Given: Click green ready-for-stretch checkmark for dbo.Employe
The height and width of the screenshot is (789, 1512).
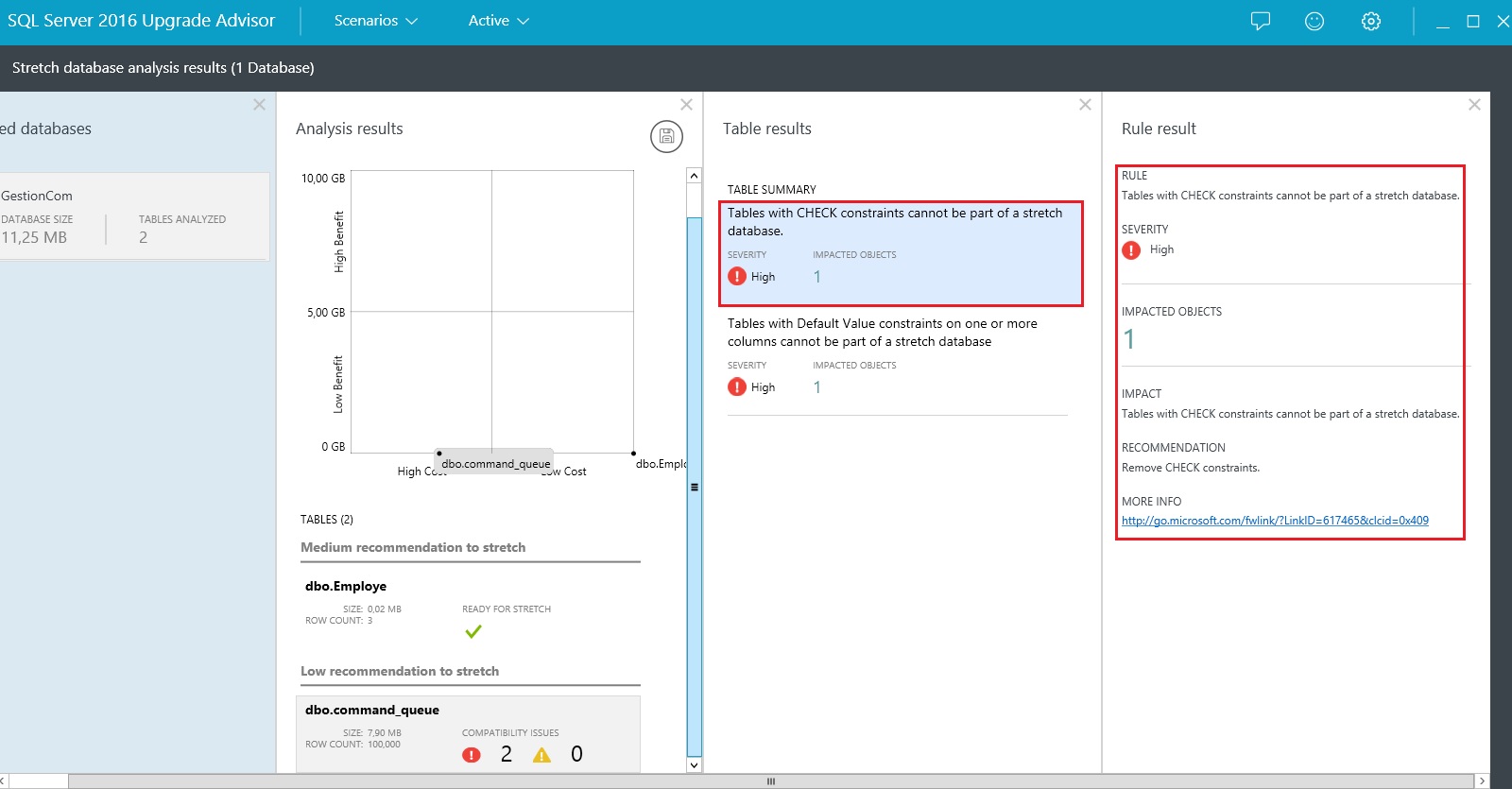Looking at the screenshot, I should tap(473, 631).
